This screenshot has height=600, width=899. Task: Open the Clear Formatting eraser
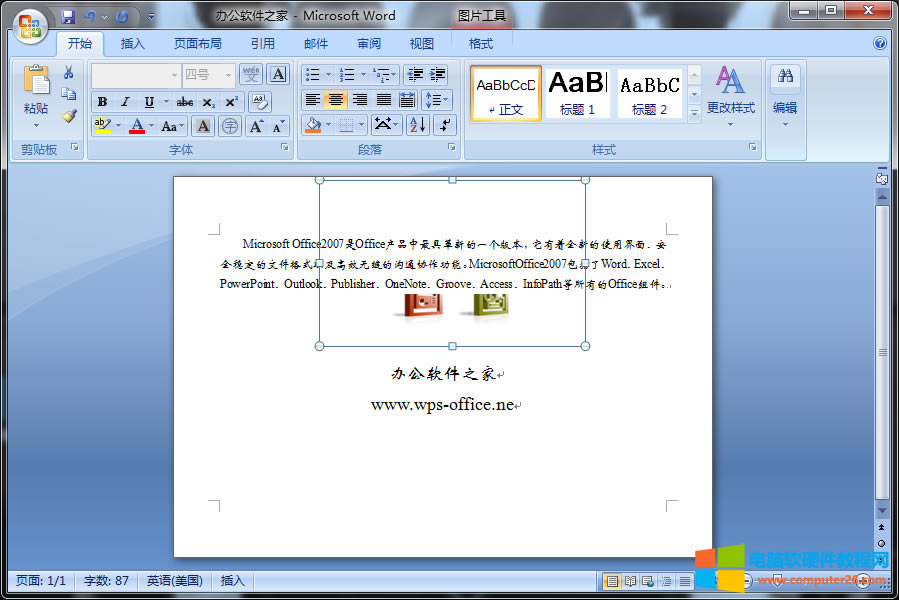tap(262, 102)
